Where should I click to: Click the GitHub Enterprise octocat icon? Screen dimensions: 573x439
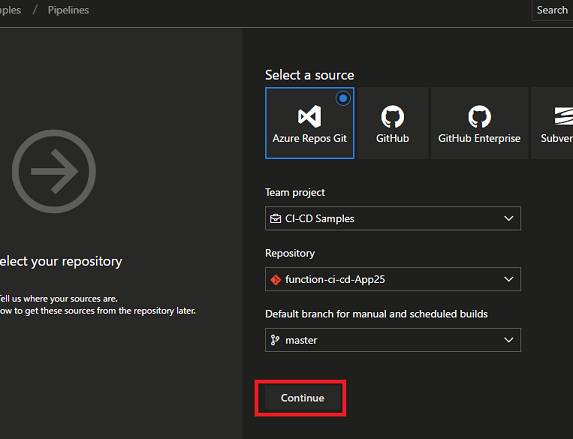479,117
